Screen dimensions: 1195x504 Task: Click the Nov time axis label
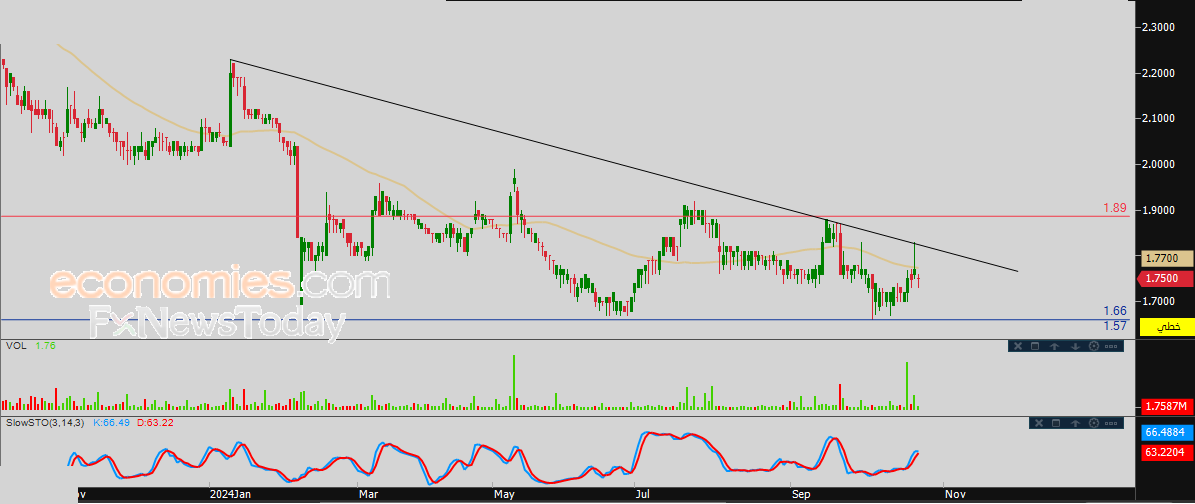(x=956, y=494)
